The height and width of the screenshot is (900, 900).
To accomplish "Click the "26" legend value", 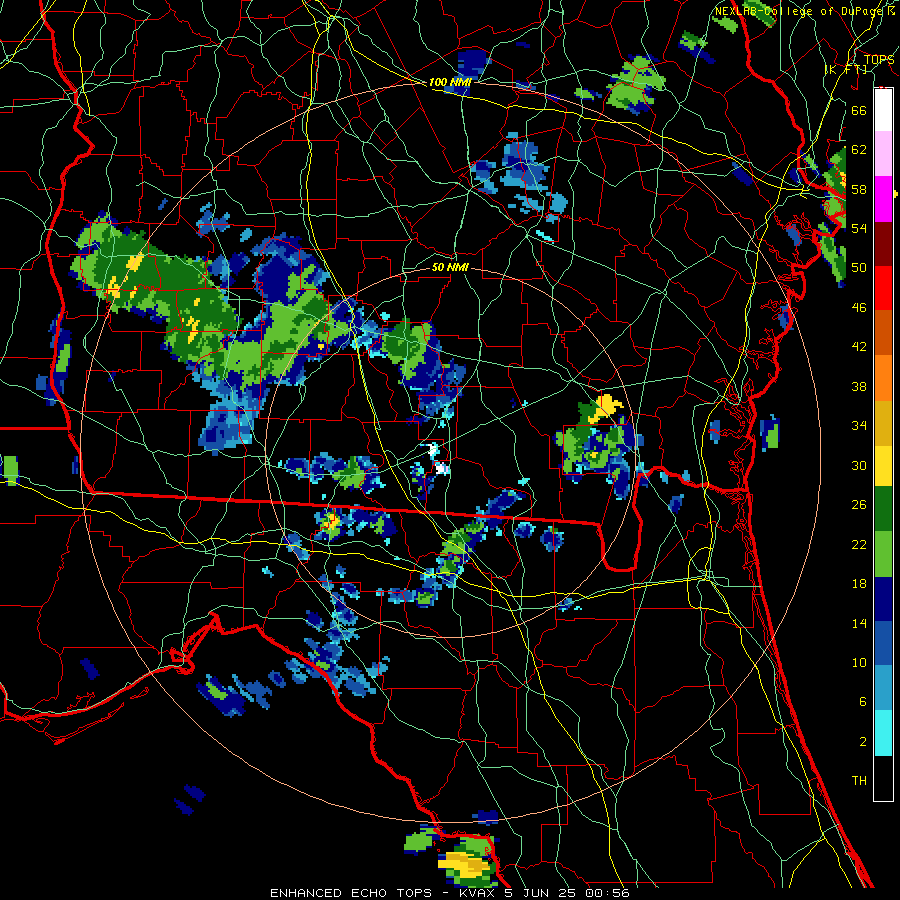I will tap(859, 505).
